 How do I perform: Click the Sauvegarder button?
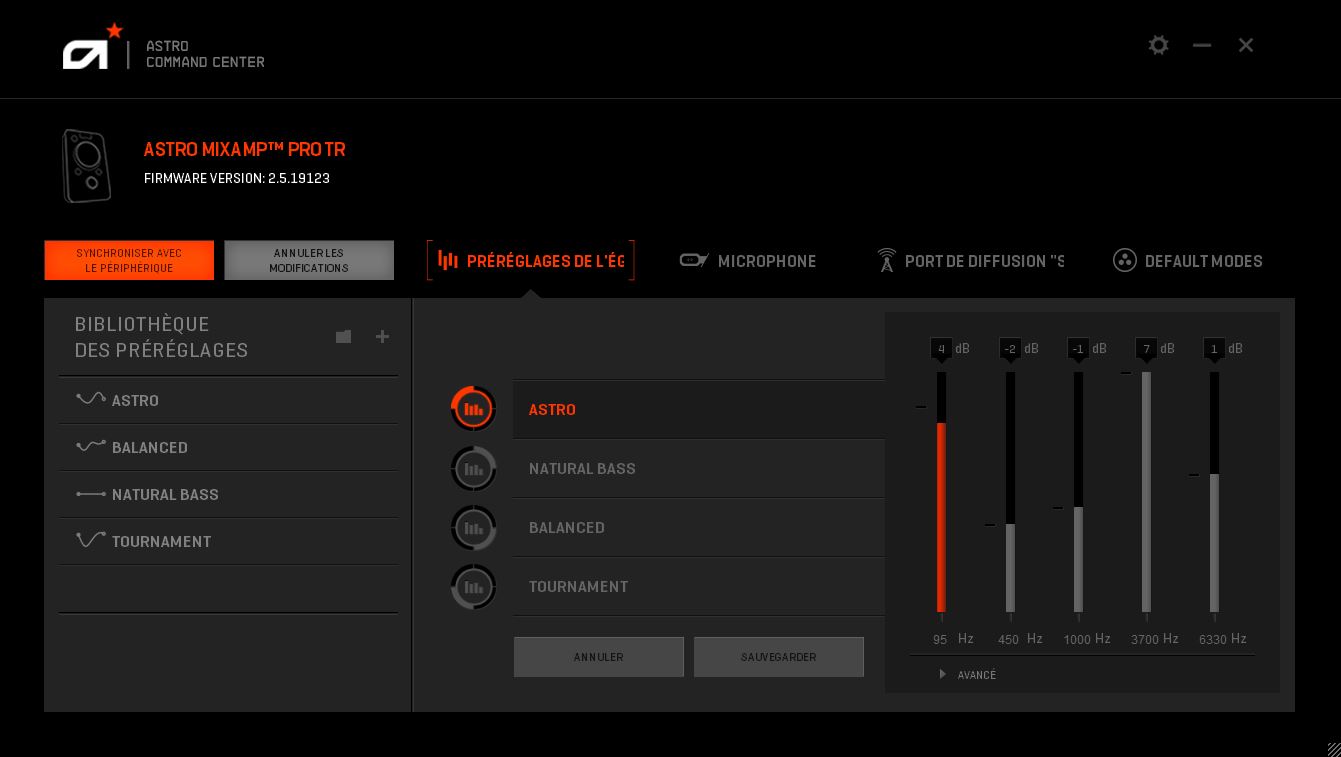pos(779,657)
